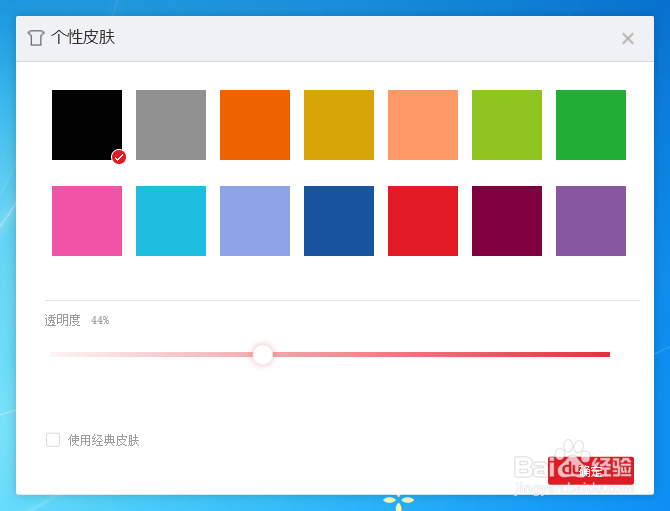Image resolution: width=670 pixels, height=511 pixels.
Task: Enable the 使用经典皮肤 checkbox
Action: tap(53, 440)
